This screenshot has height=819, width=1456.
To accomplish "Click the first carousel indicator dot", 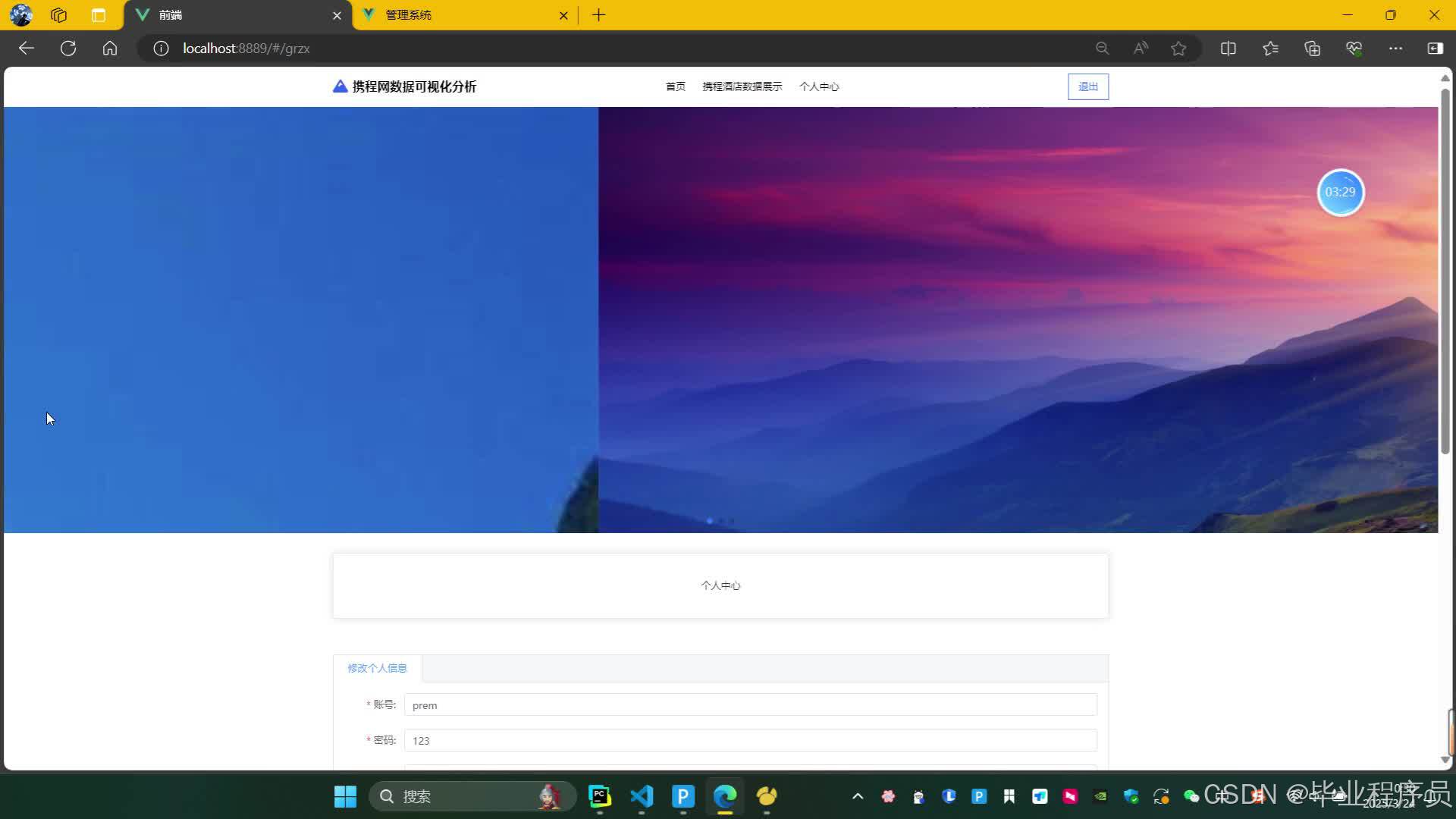I will pyautogui.click(x=710, y=521).
